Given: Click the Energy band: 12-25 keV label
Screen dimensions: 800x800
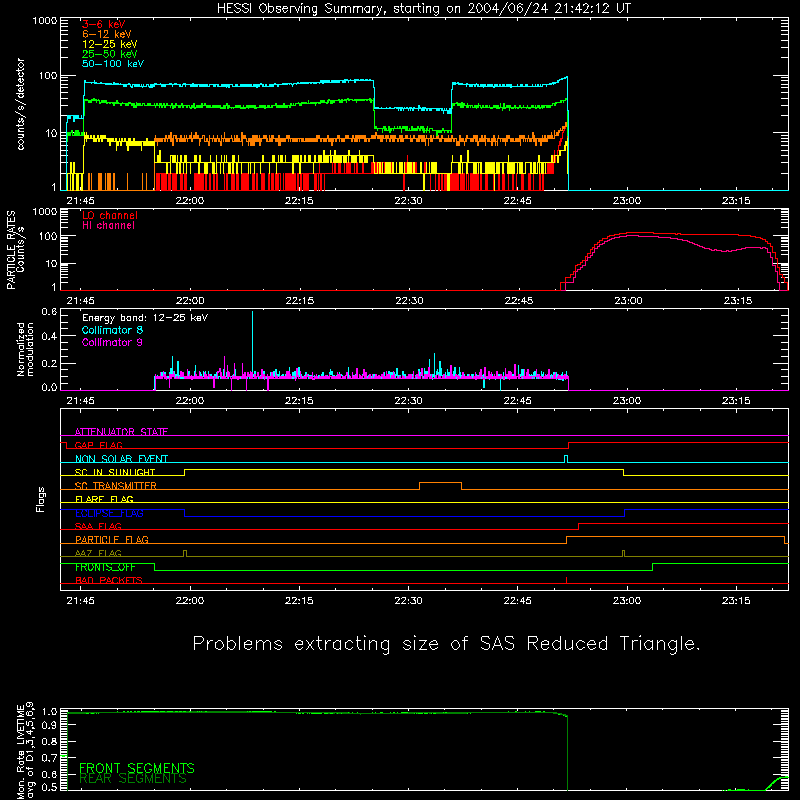Looking at the screenshot, I should [145, 318].
